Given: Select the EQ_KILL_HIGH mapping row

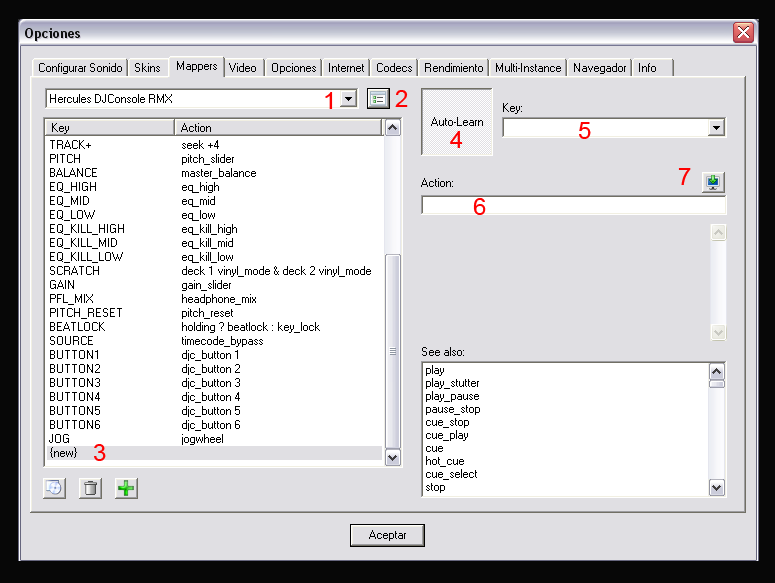Looking at the screenshot, I should coord(214,229).
